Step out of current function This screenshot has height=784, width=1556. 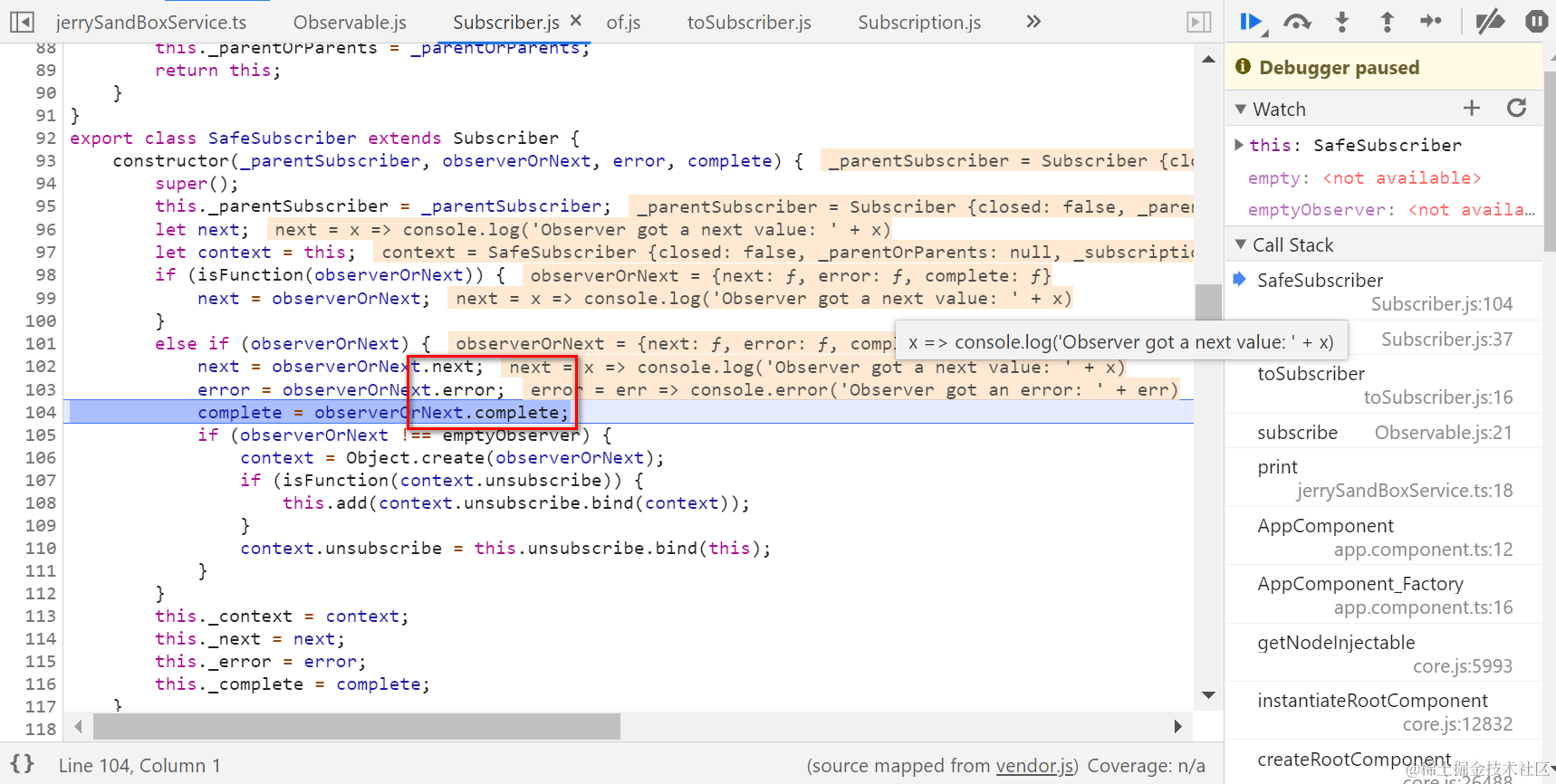1387,22
